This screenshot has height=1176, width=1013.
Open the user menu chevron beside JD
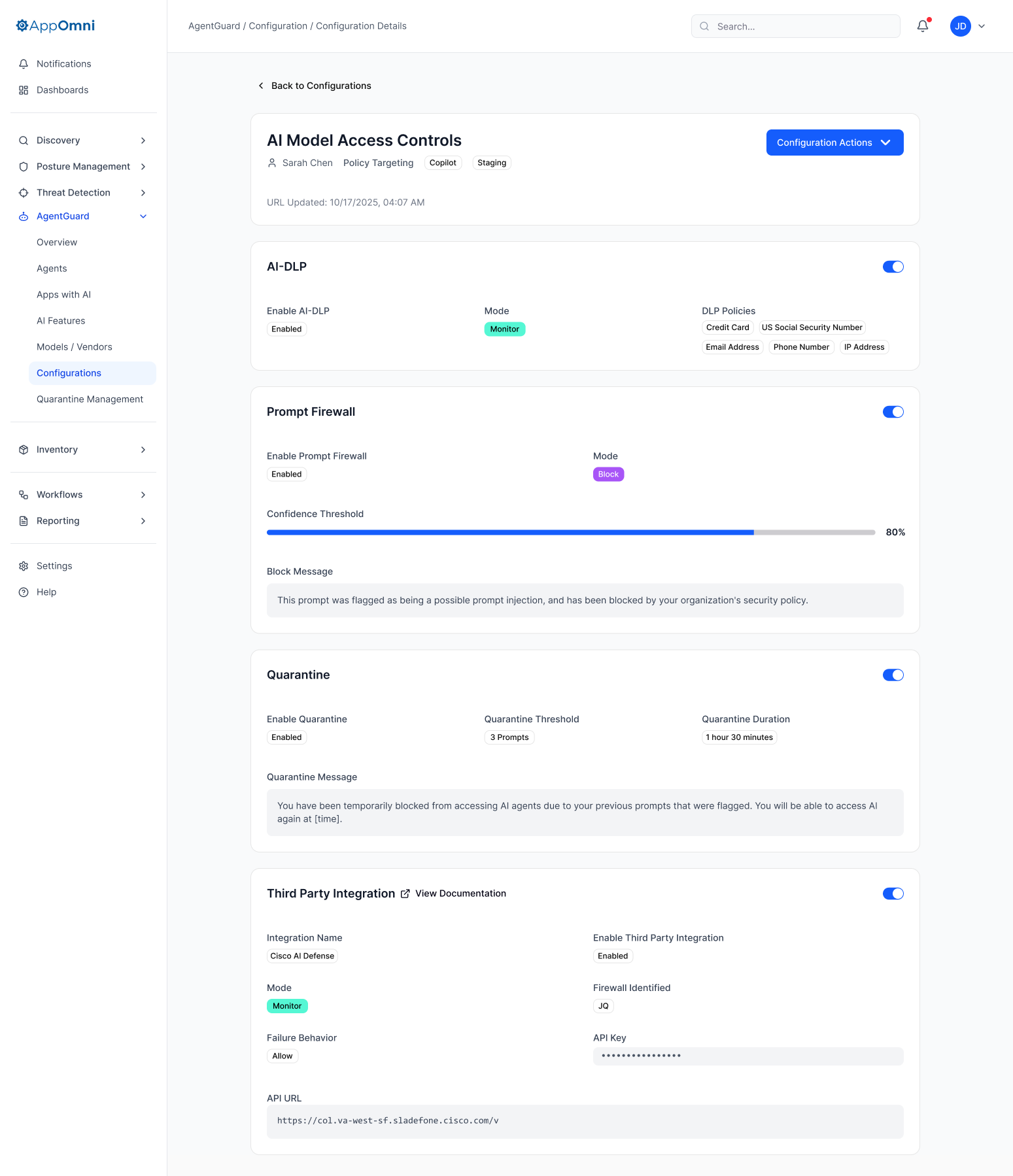pos(982,26)
